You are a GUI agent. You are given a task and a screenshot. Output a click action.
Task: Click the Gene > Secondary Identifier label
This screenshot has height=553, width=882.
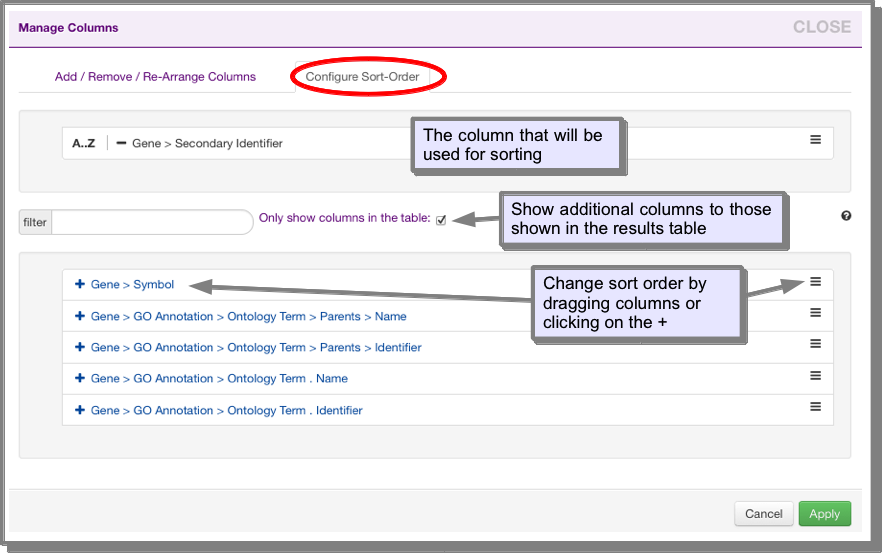[207, 143]
